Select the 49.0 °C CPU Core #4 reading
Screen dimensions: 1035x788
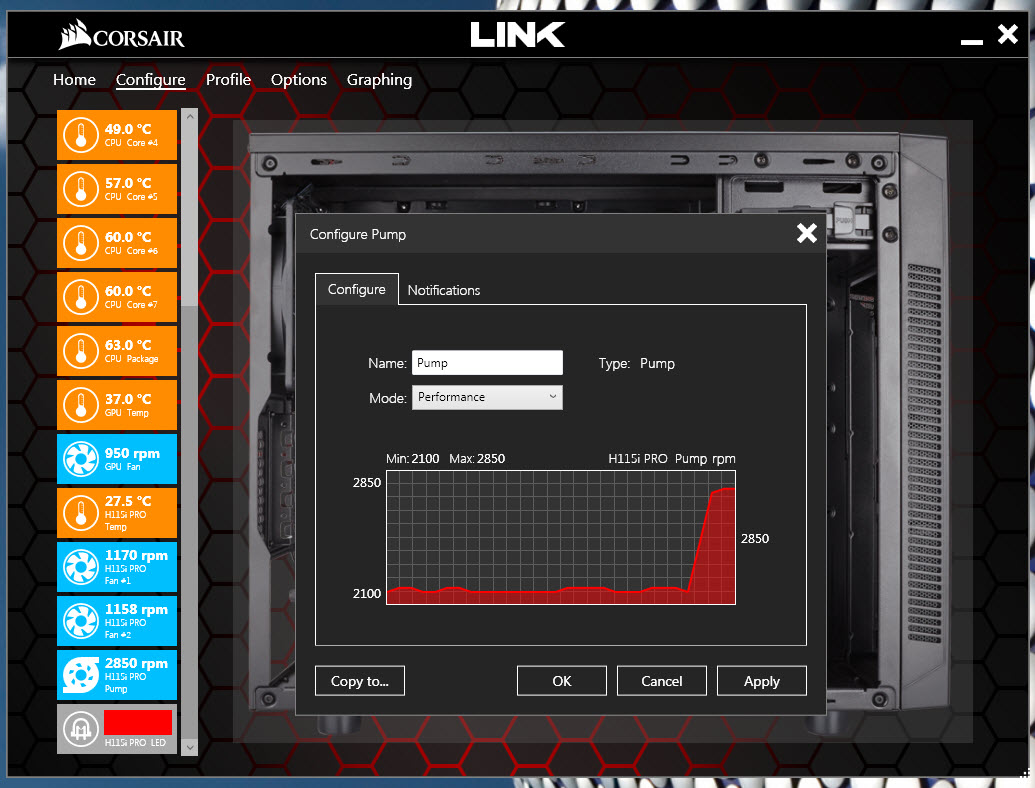click(117, 135)
